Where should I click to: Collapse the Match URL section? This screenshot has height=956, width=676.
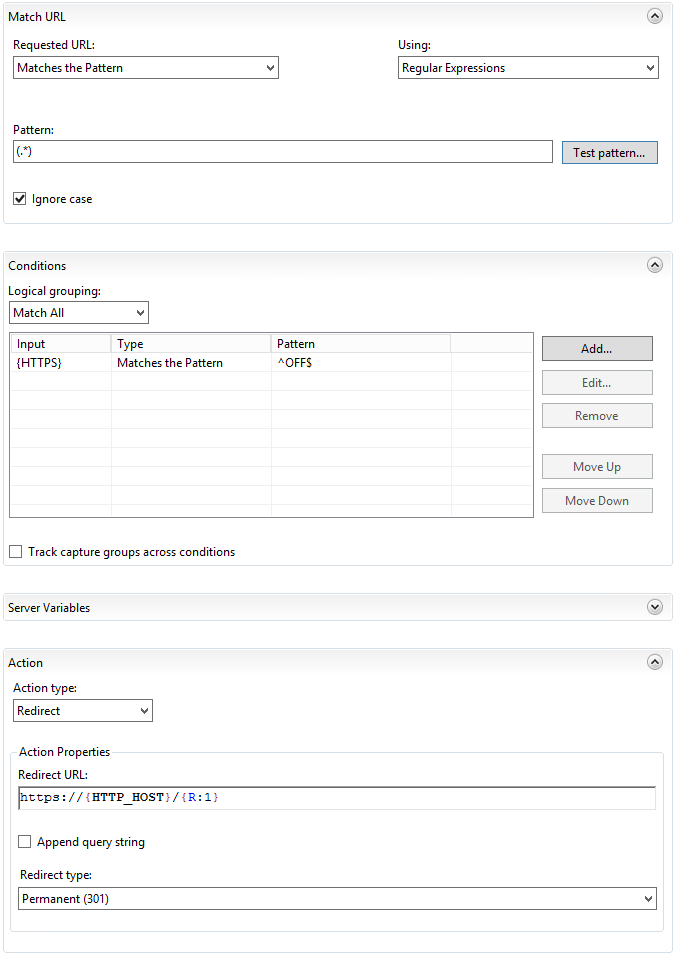[655, 16]
